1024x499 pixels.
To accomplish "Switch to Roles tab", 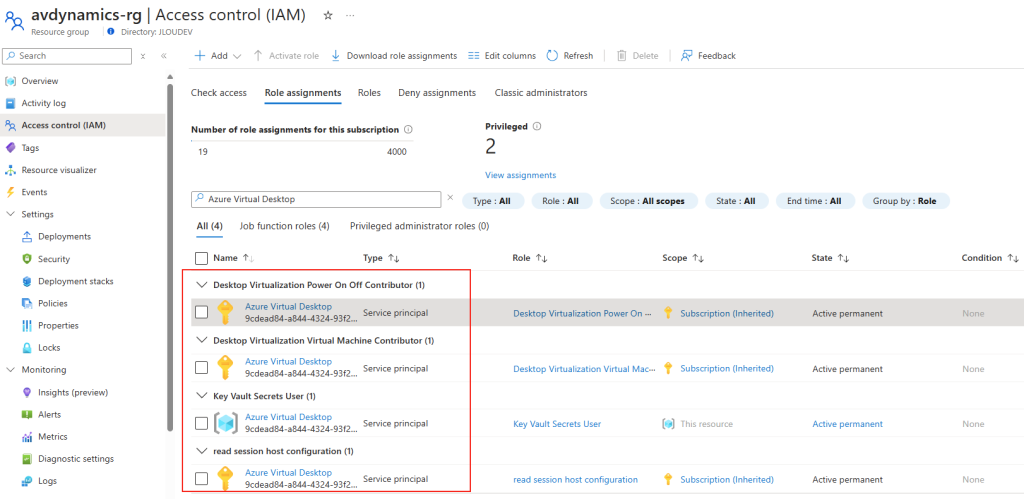I will 370,93.
